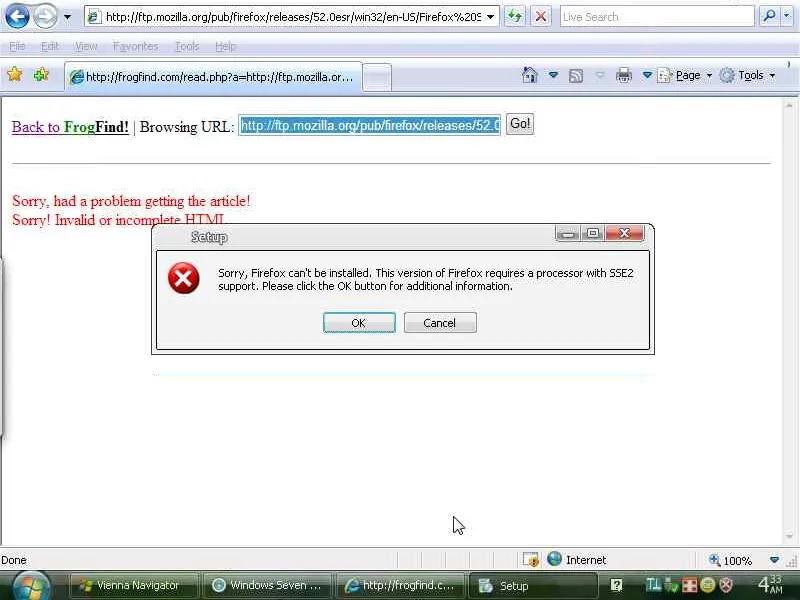This screenshot has height=600, width=800.
Task: Click the browser Forward arrow button
Action: (45, 16)
